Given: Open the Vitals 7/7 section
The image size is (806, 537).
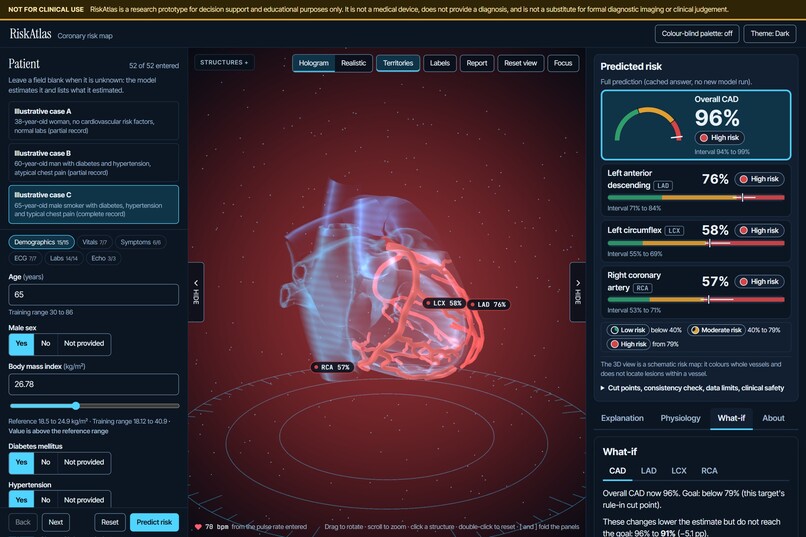Looking at the screenshot, I should pos(95,242).
